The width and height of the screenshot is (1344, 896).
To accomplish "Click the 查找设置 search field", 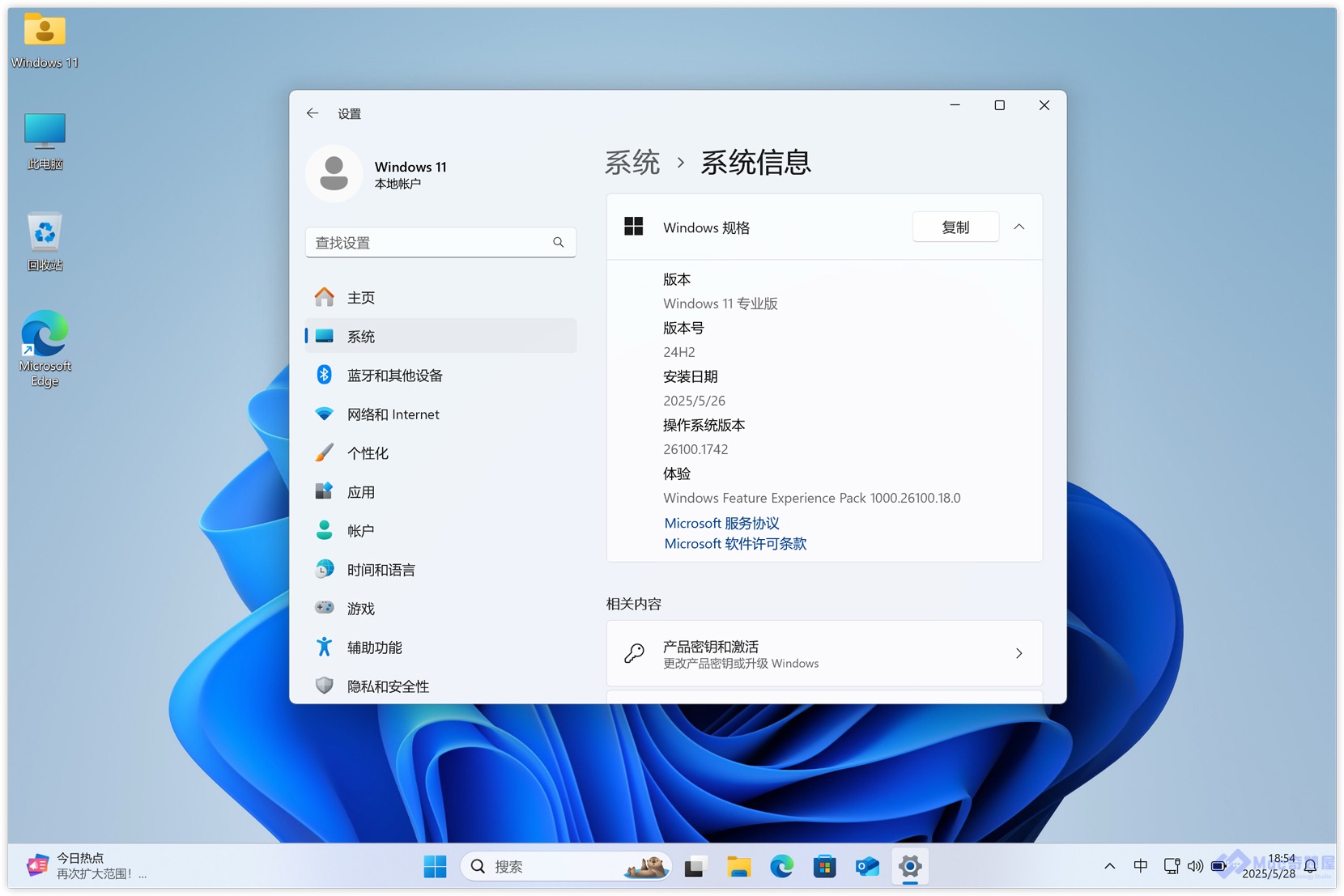I will coord(440,242).
